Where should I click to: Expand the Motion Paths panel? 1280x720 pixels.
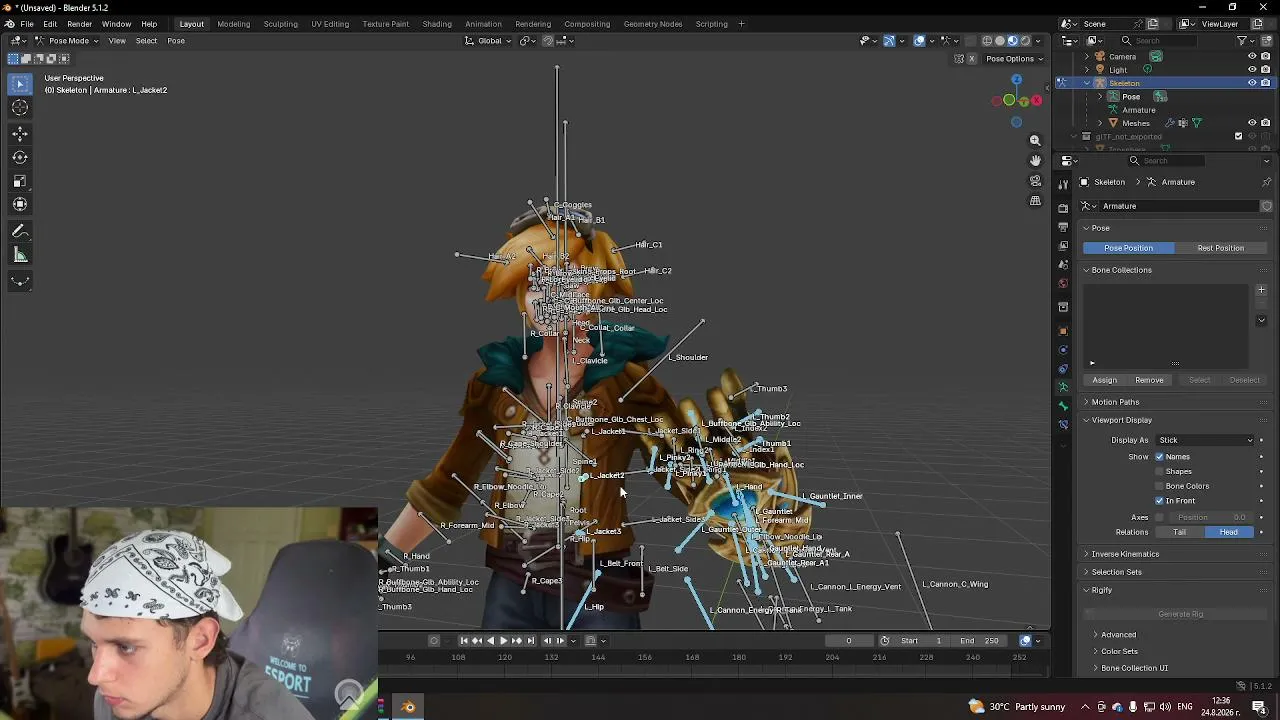point(1115,402)
